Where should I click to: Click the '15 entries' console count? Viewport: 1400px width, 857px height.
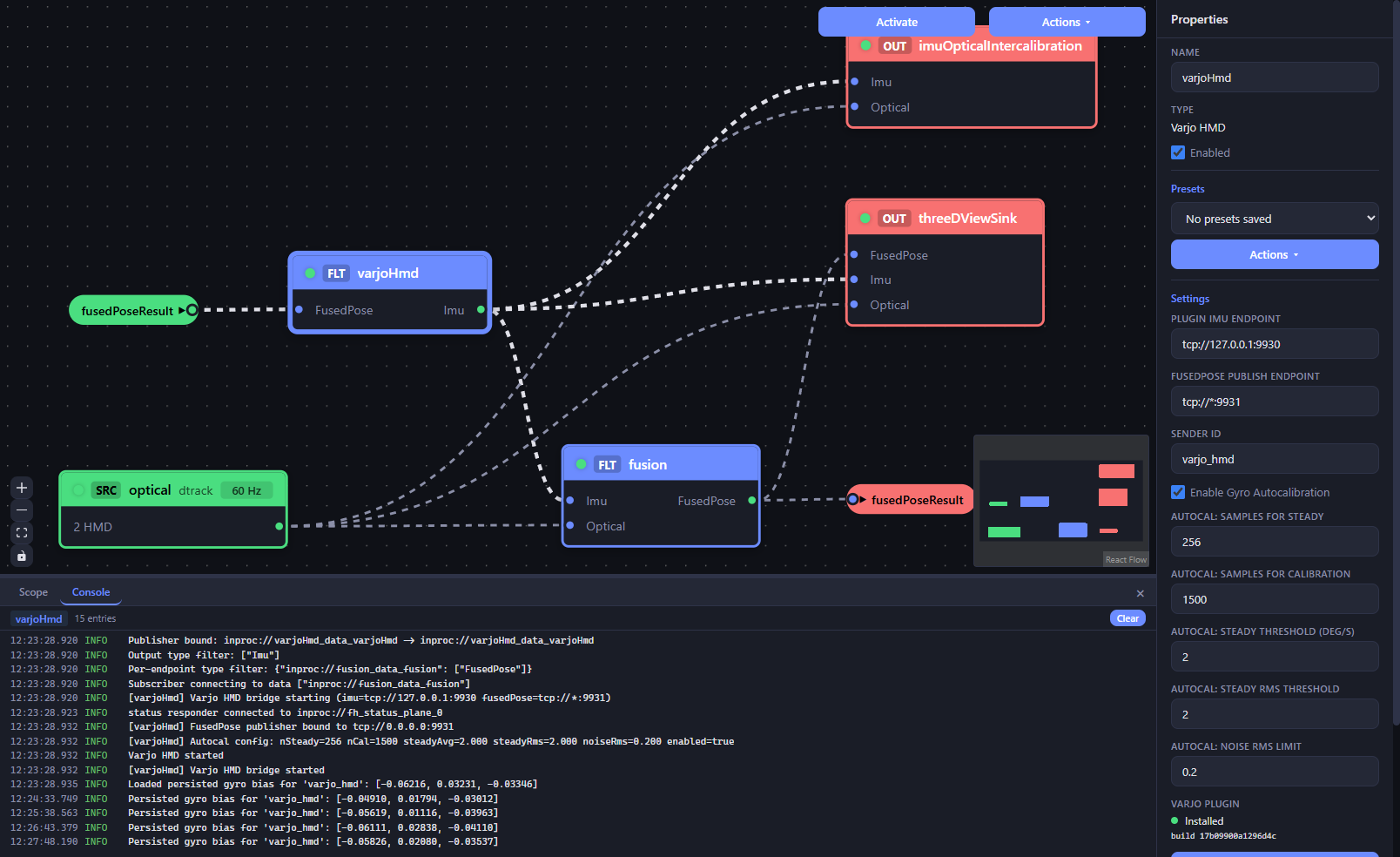95,618
